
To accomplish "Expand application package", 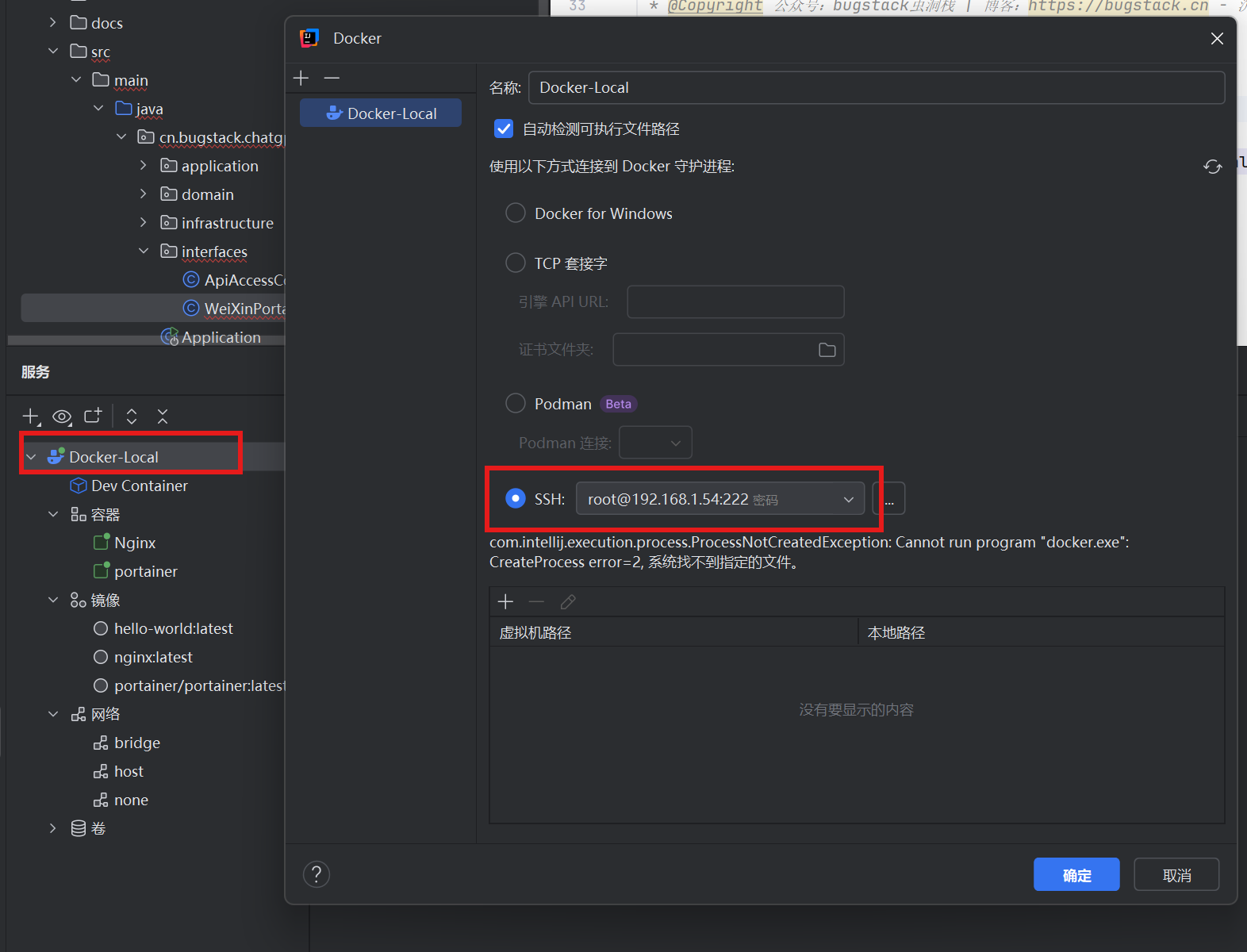I will pyautogui.click(x=144, y=165).
